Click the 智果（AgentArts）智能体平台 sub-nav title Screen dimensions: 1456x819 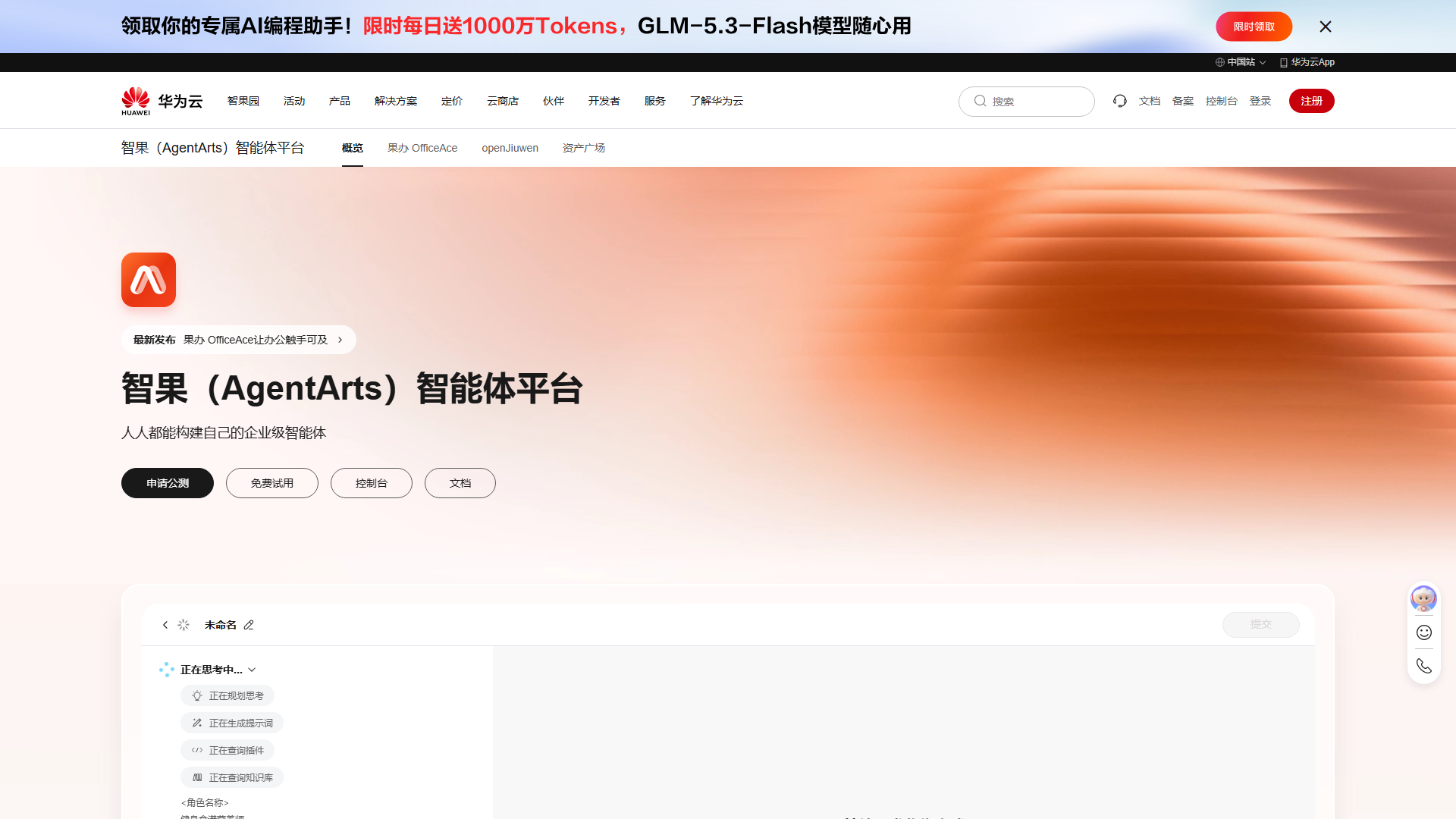(213, 148)
